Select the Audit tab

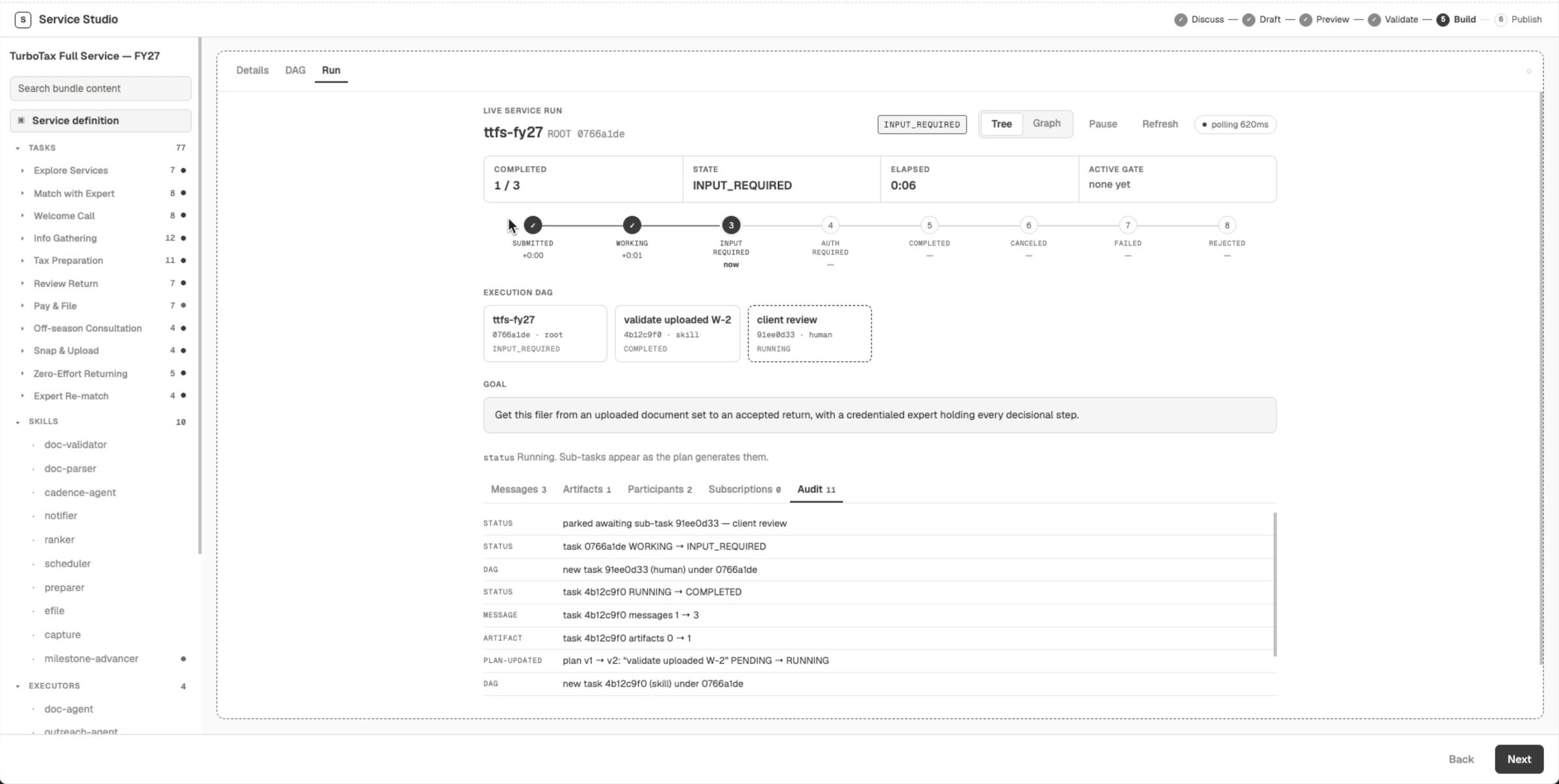(816, 489)
